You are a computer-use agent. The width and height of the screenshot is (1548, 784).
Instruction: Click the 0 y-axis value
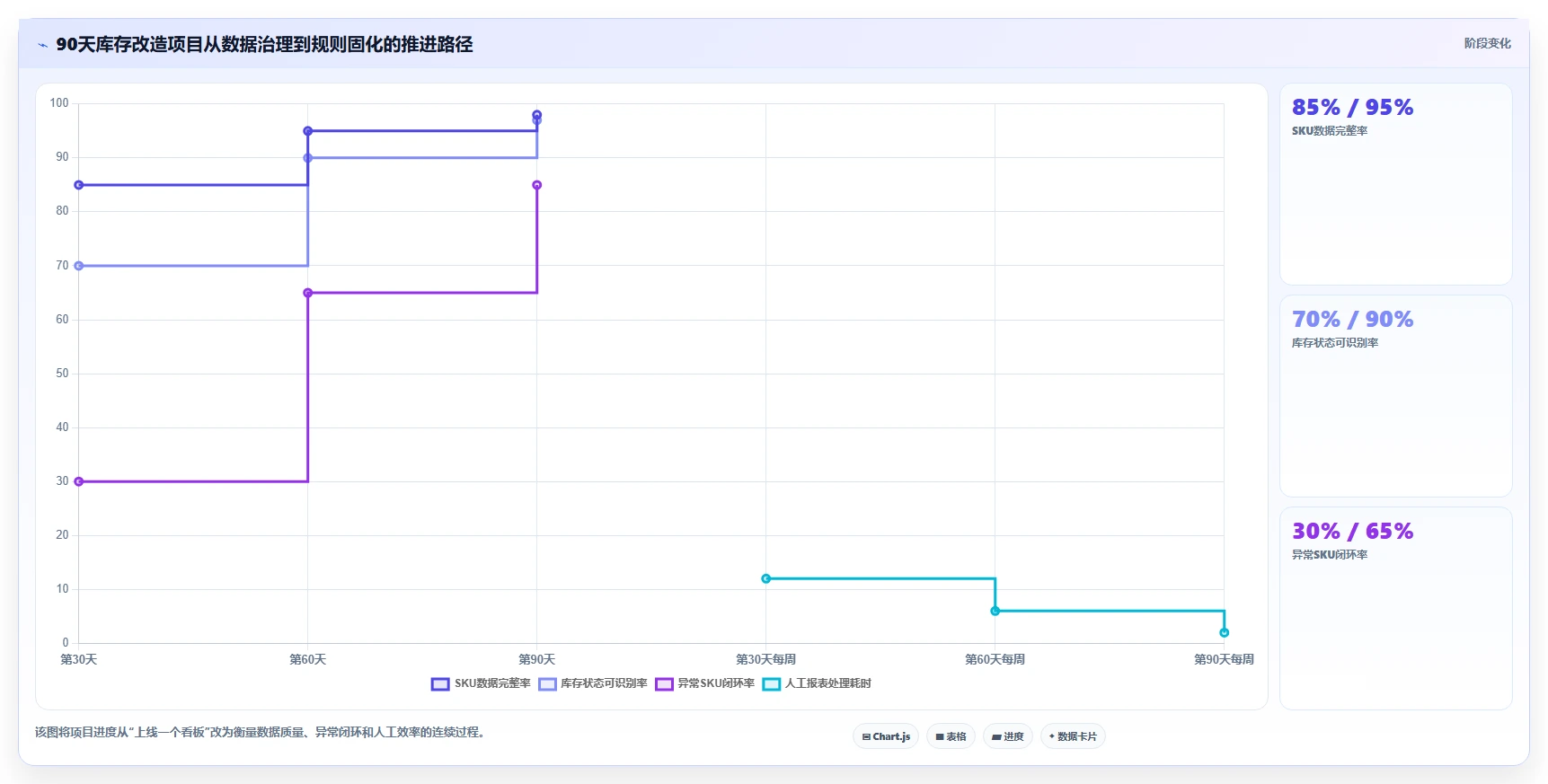point(66,642)
